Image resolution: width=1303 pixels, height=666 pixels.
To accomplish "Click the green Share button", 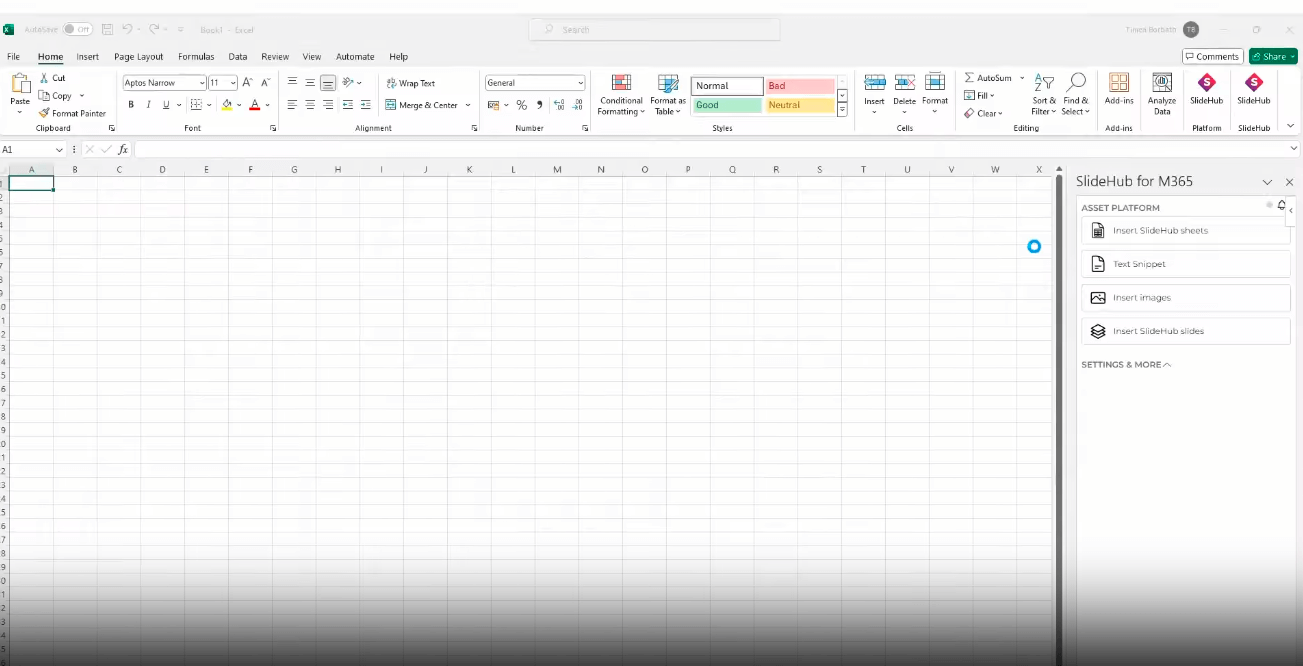I will pyautogui.click(x=1273, y=57).
